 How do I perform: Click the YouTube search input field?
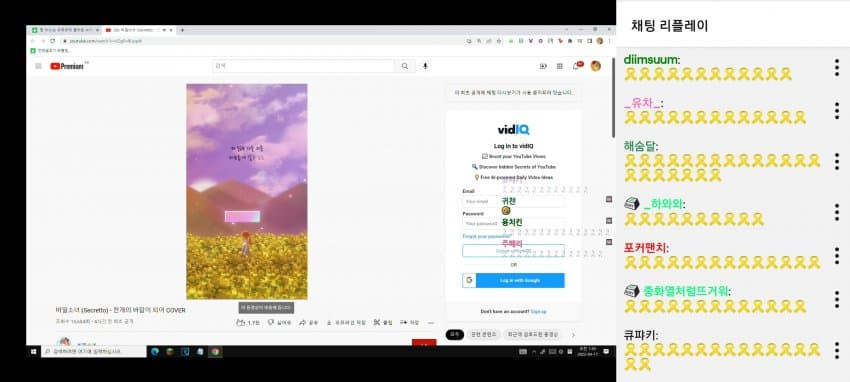(x=304, y=66)
